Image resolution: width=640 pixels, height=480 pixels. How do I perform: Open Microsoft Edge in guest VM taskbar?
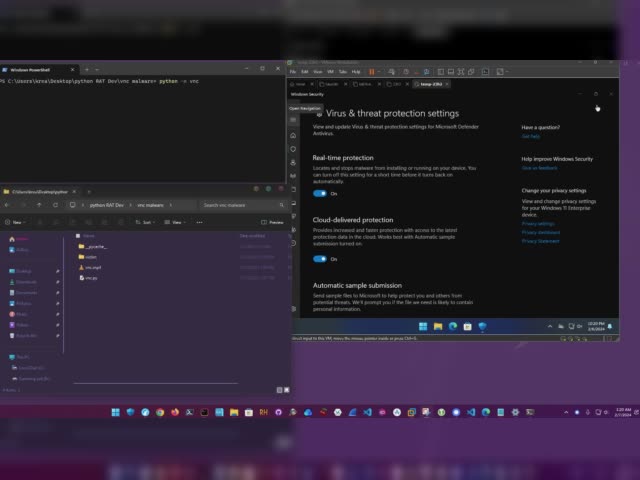pos(453,326)
